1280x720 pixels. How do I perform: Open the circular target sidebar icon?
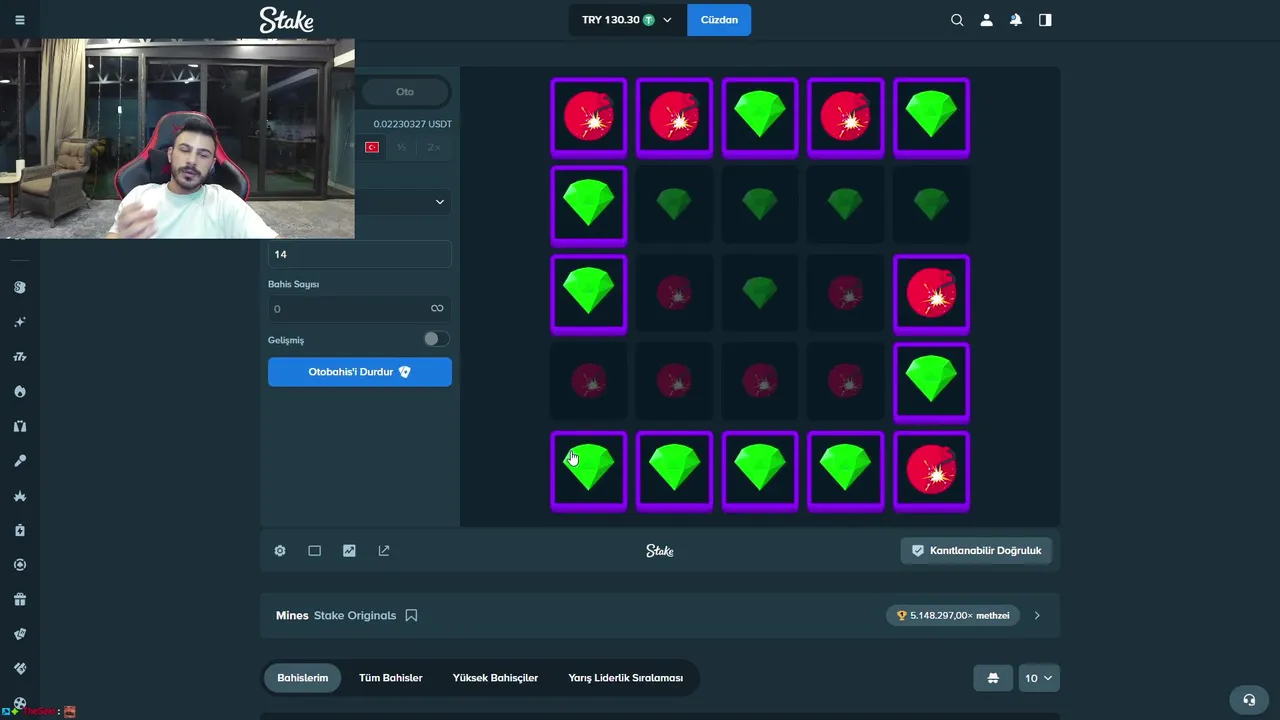tap(20, 564)
